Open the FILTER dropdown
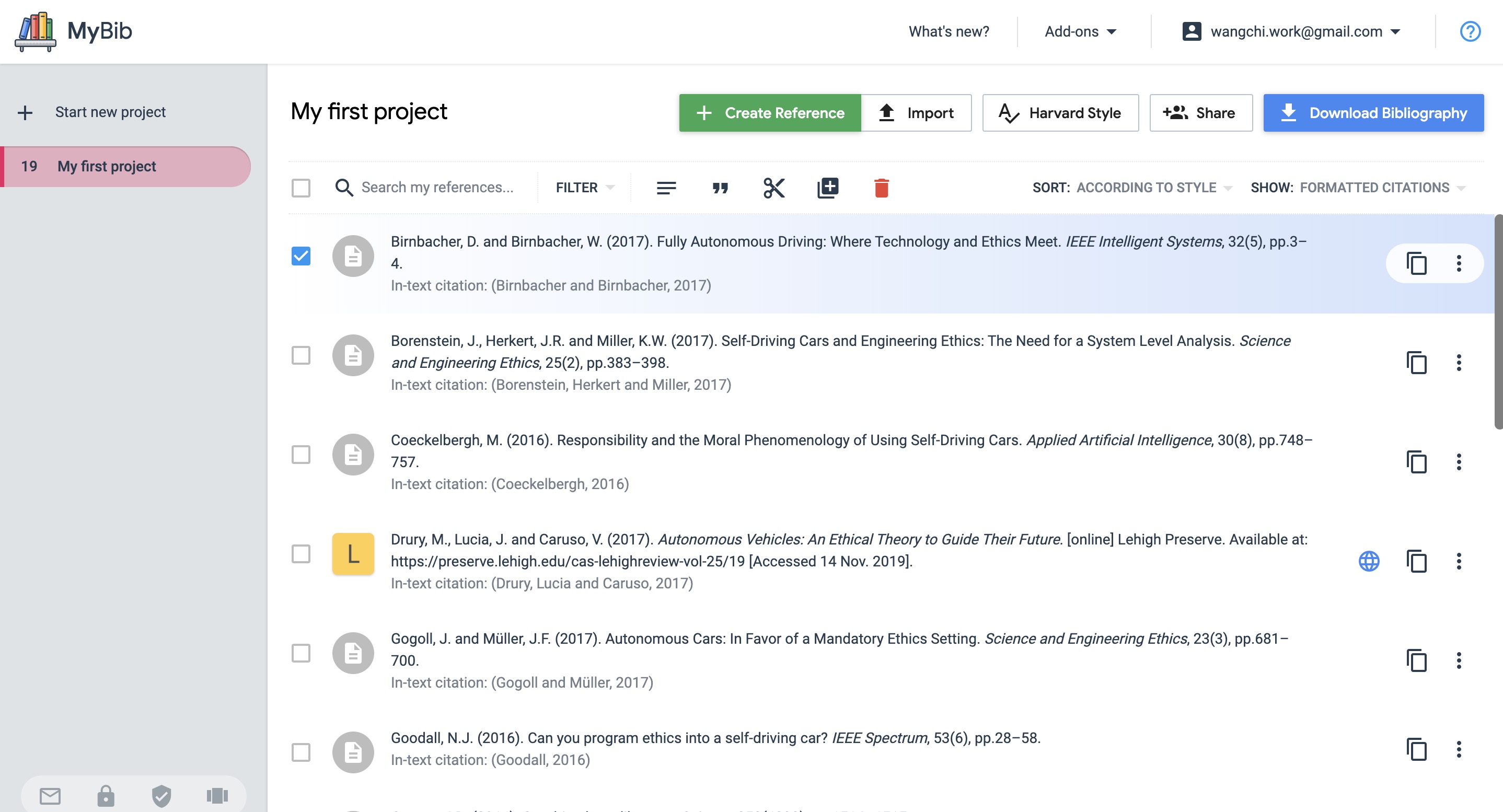 (x=585, y=188)
